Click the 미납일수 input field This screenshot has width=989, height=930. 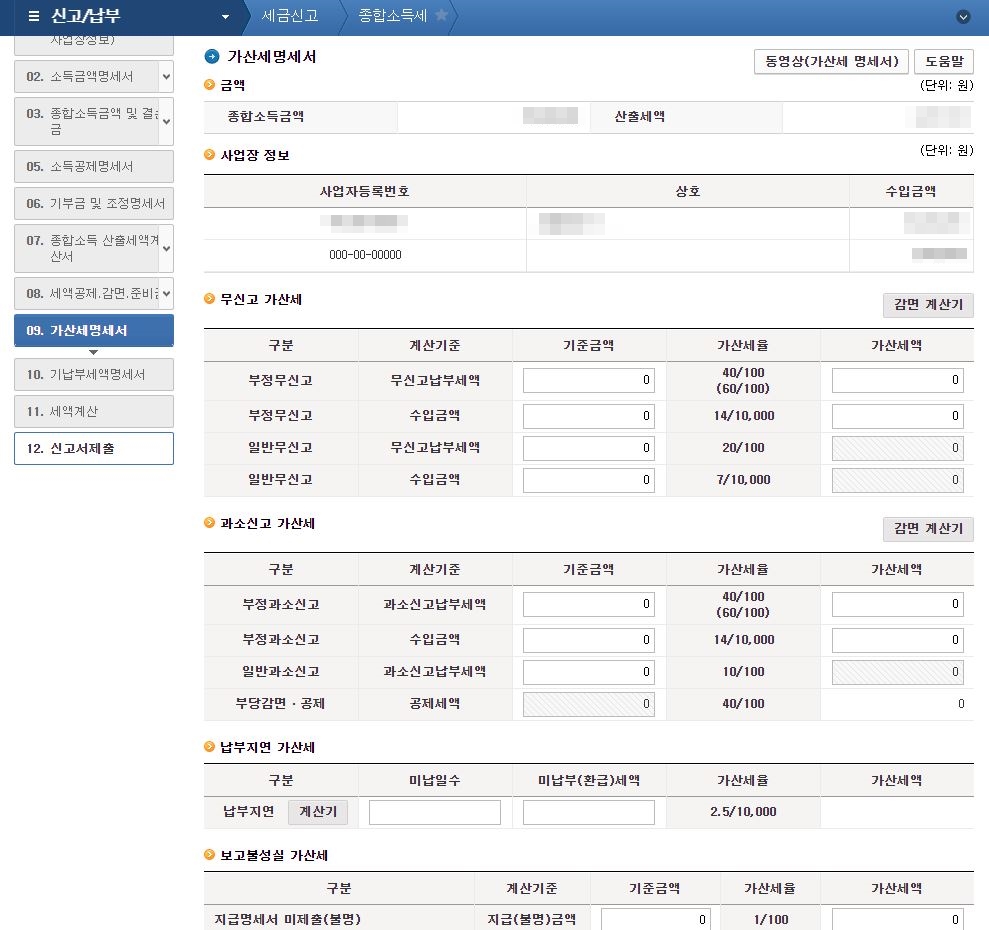click(x=435, y=812)
